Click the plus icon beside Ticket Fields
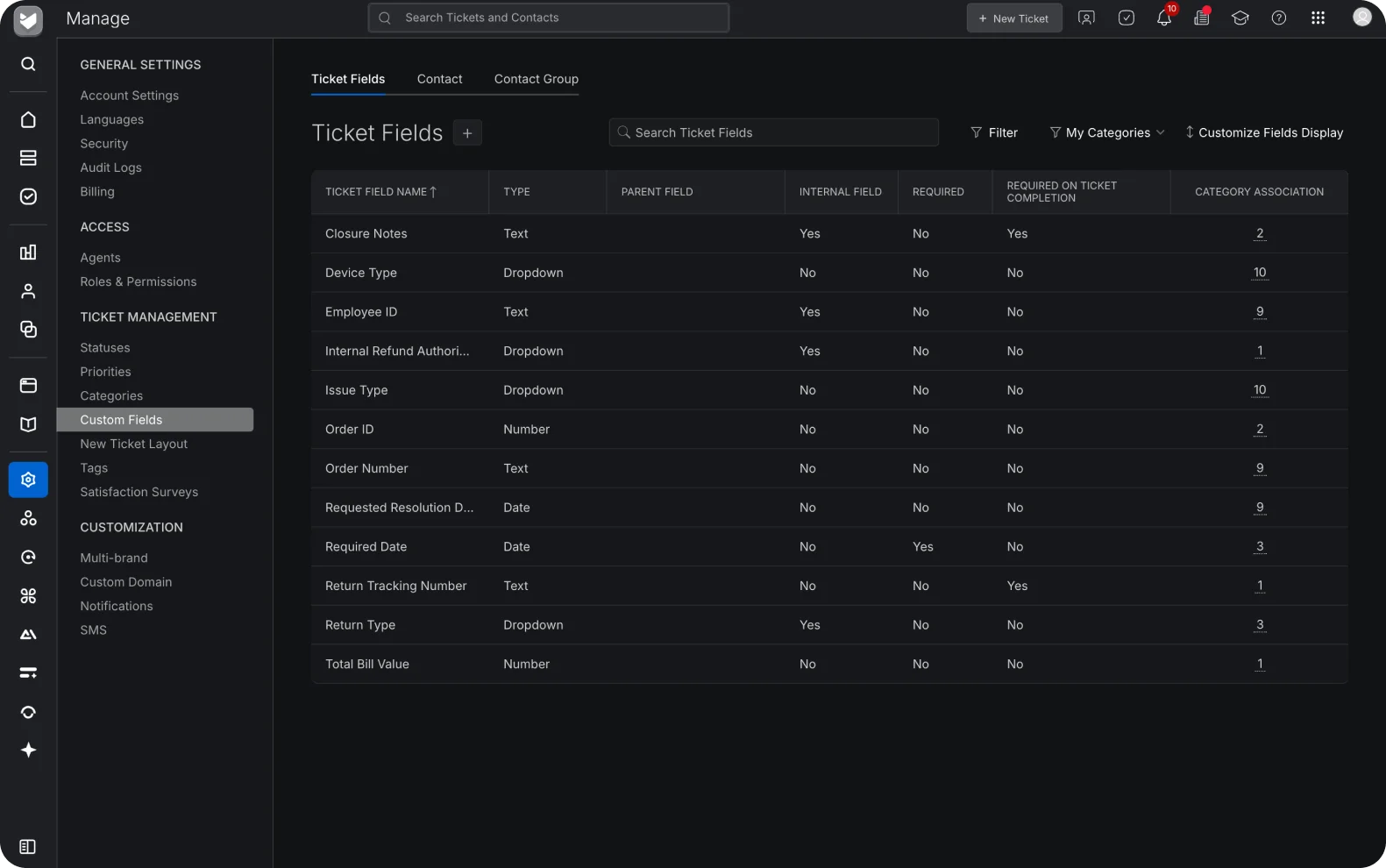 point(467,133)
